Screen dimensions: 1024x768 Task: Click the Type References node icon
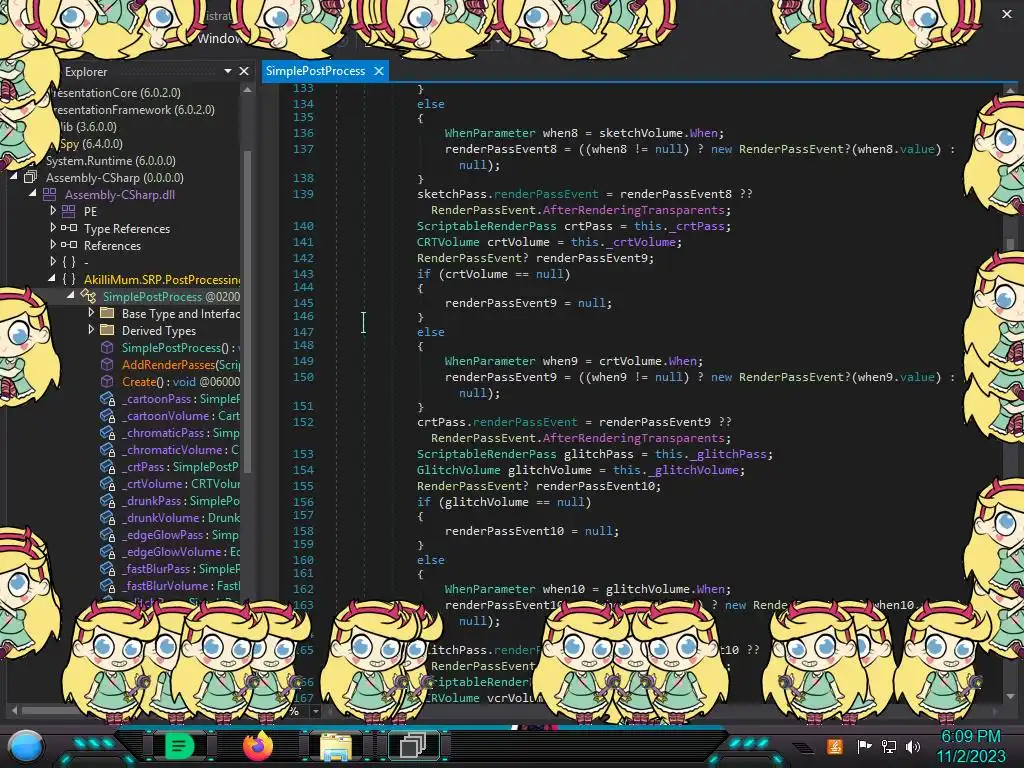[x=69, y=228]
